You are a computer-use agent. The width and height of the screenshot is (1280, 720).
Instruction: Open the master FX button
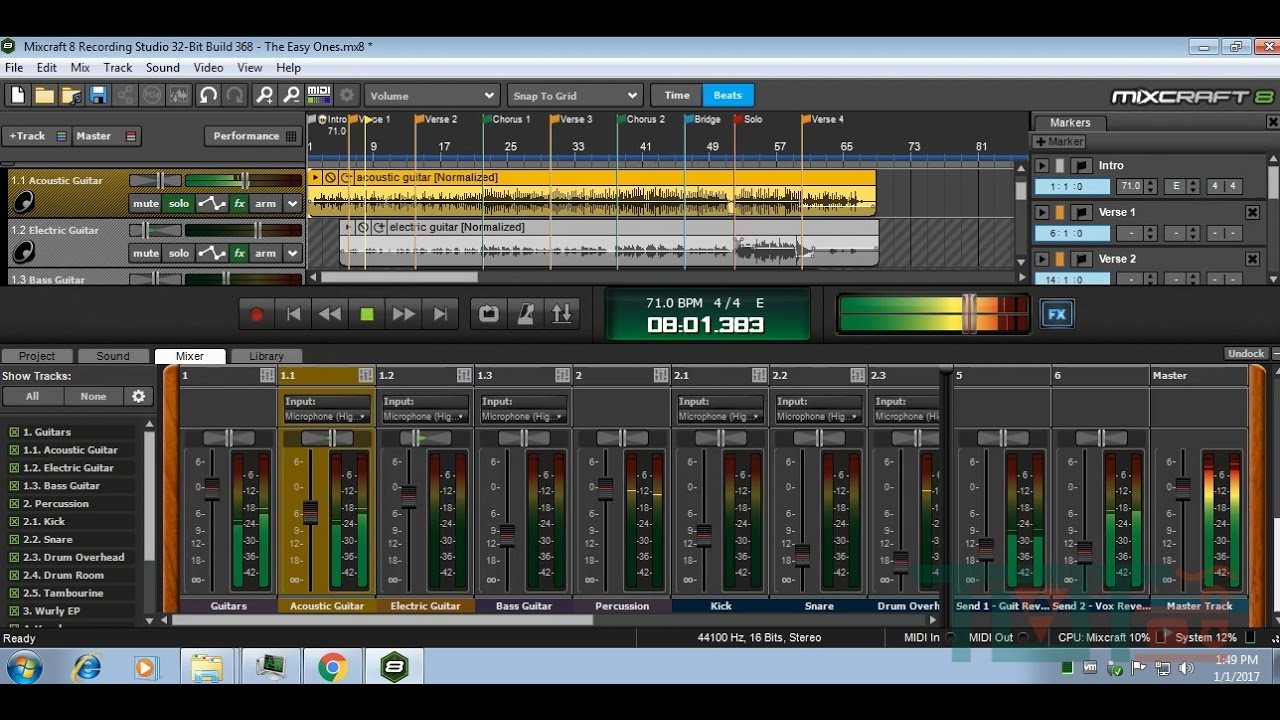[1057, 314]
